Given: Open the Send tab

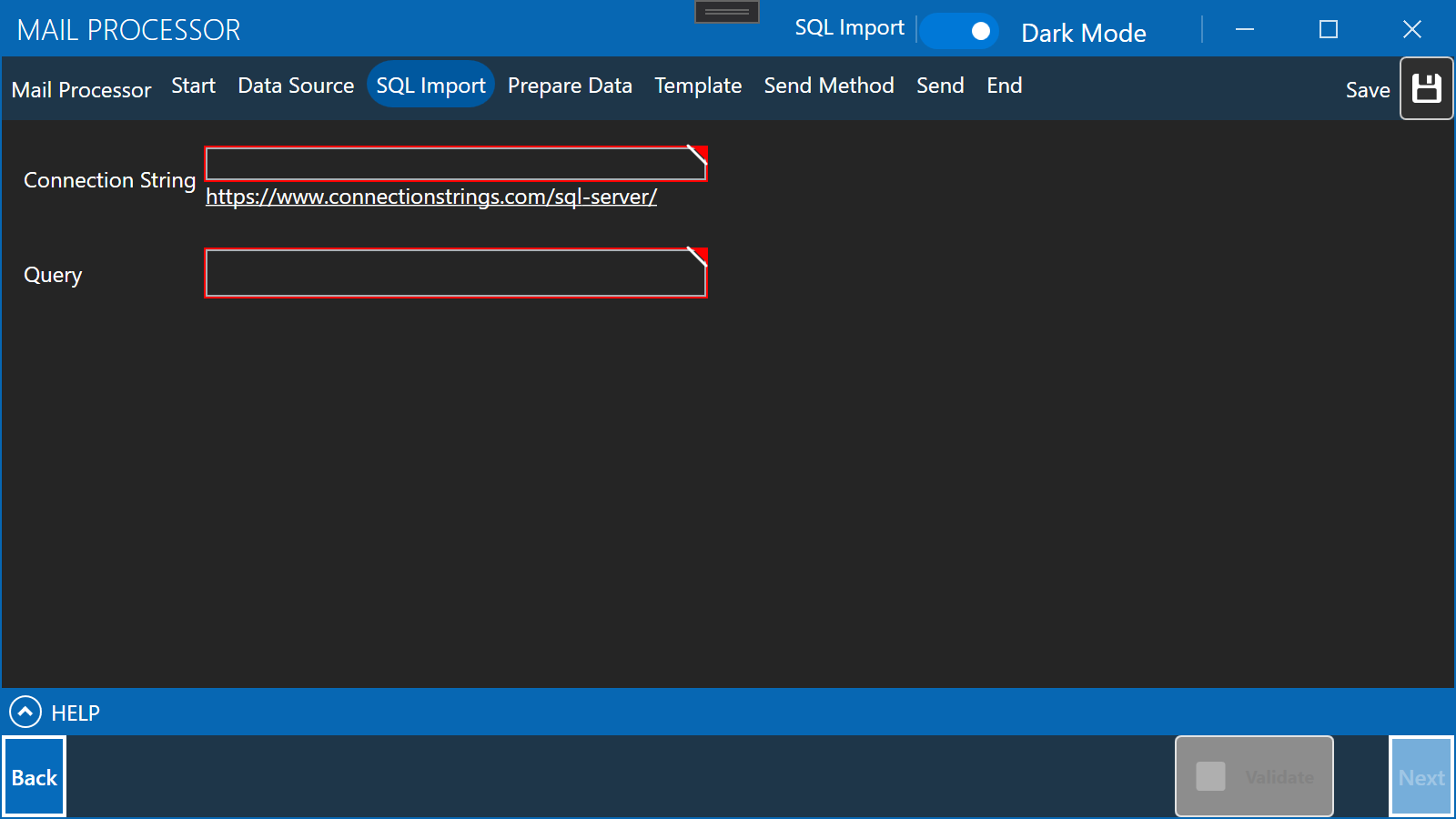Looking at the screenshot, I should (x=940, y=85).
